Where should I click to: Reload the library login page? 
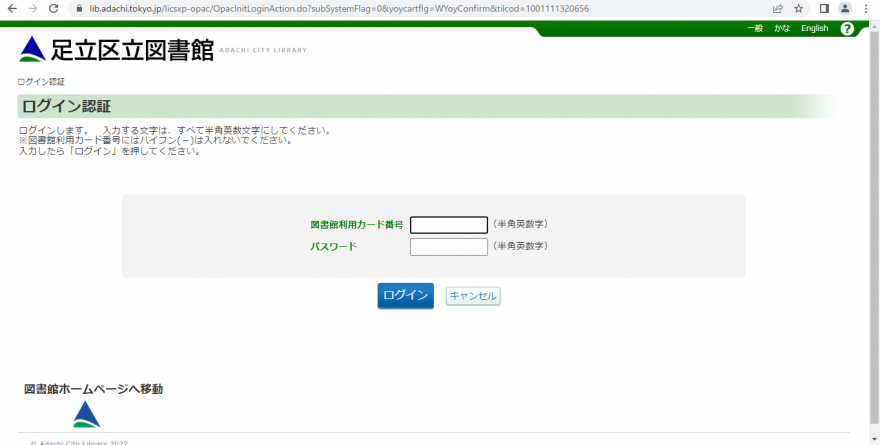54,8
